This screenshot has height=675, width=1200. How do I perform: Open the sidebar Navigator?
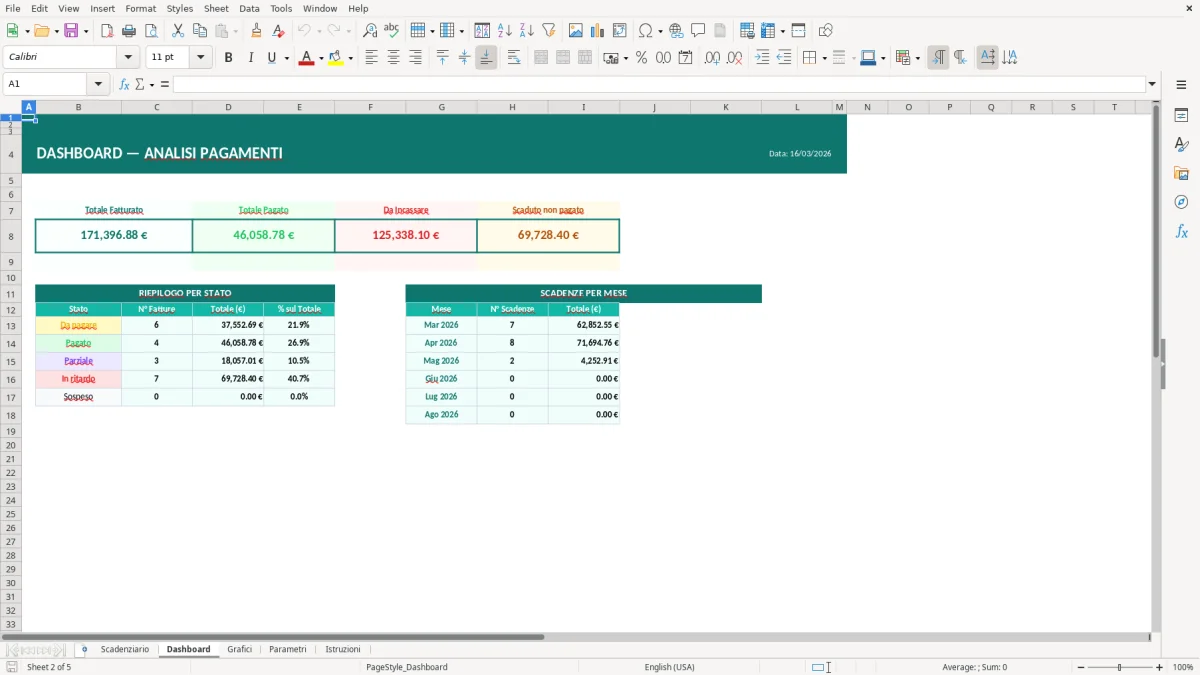[x=1181, y=202]
